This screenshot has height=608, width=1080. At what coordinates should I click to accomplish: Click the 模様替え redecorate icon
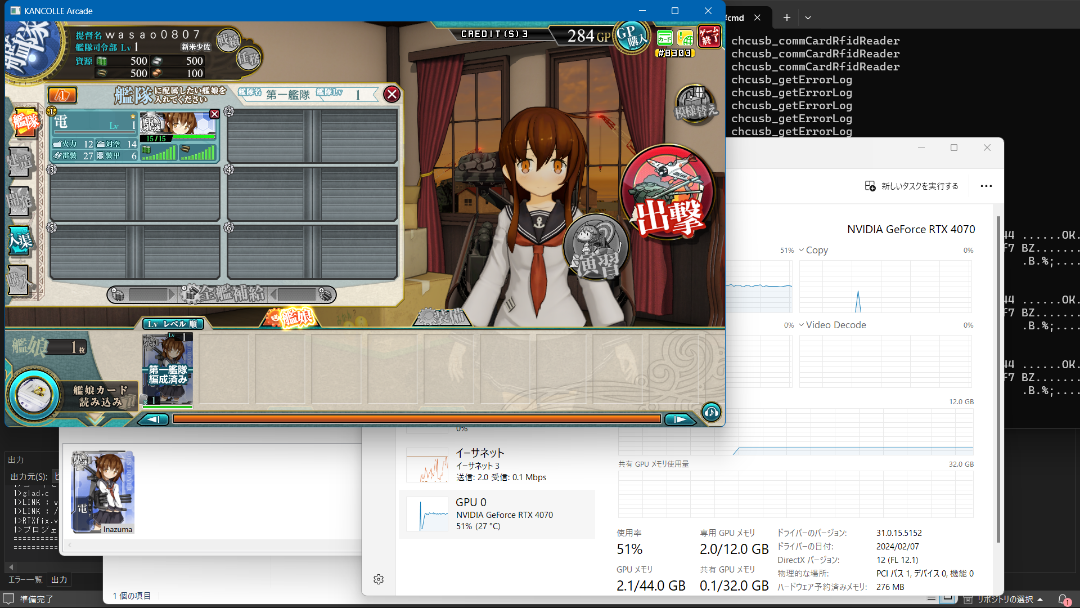[x=695, y=105]
